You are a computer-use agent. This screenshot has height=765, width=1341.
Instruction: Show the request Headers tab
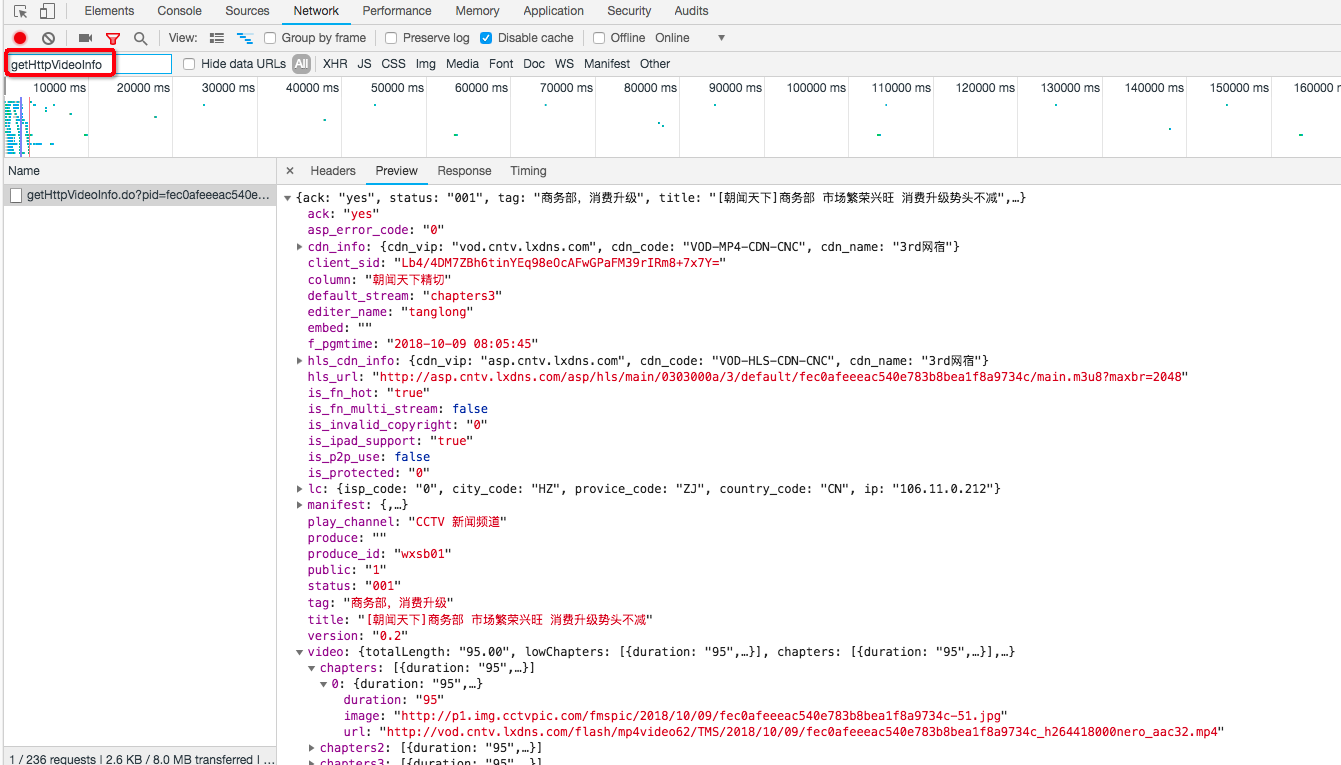333,171
